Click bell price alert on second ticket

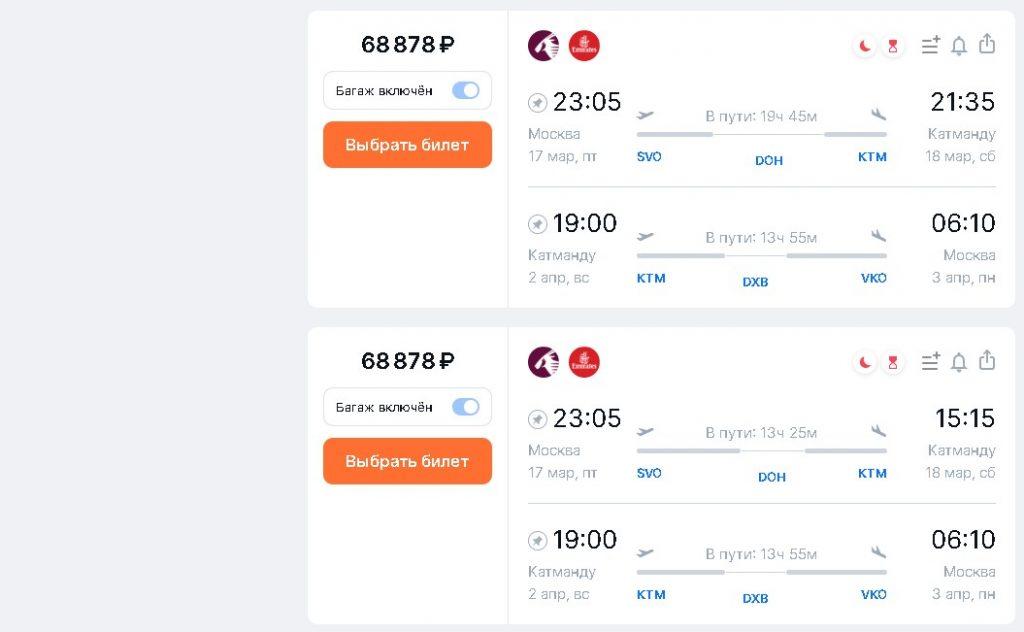(959, 362)
